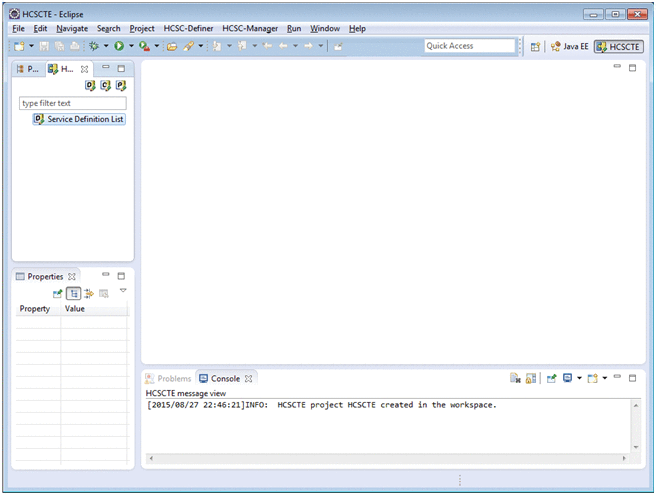Click the console horizontal scrollbar
The image size is (657, 496).
coord(390,459)
